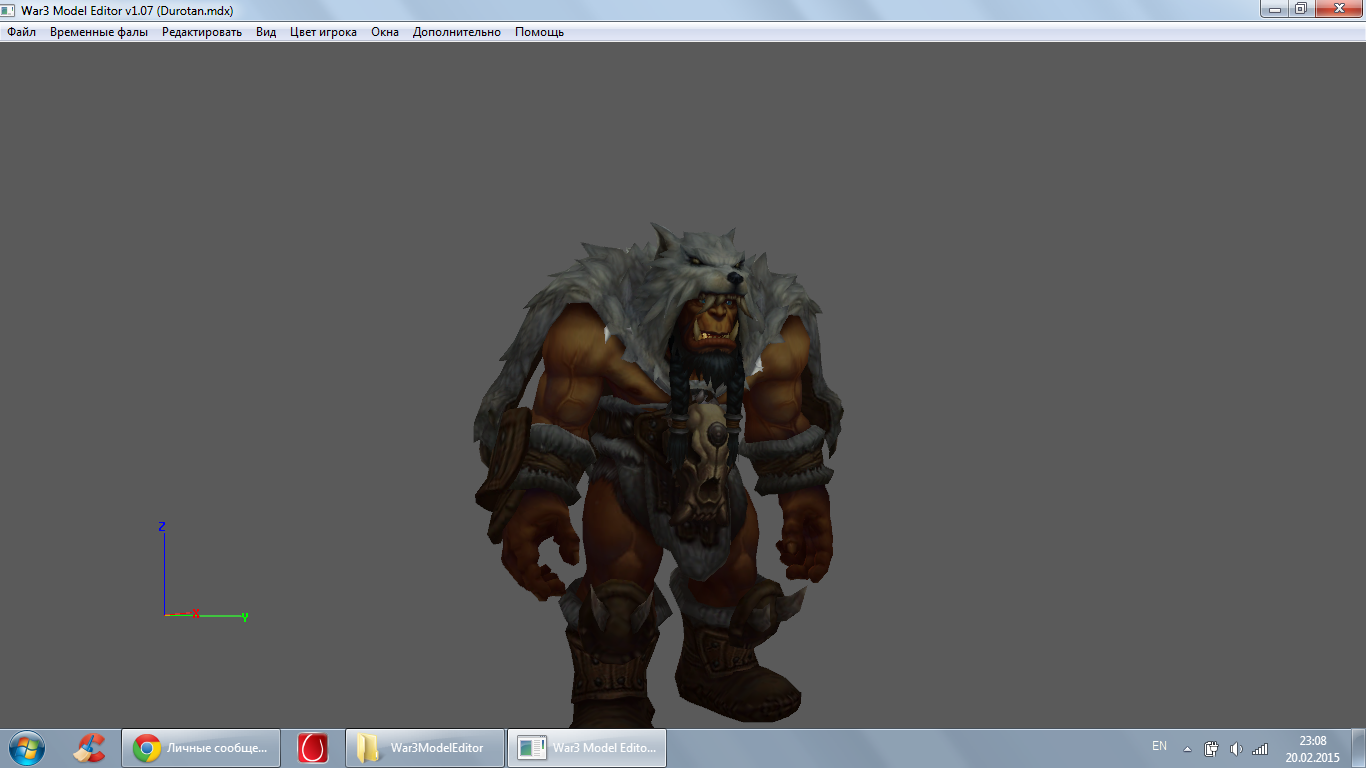This screenshot has height=768, width=1366.
Task: Close the War3 Model Editor window
Action: coord(1338,9)
